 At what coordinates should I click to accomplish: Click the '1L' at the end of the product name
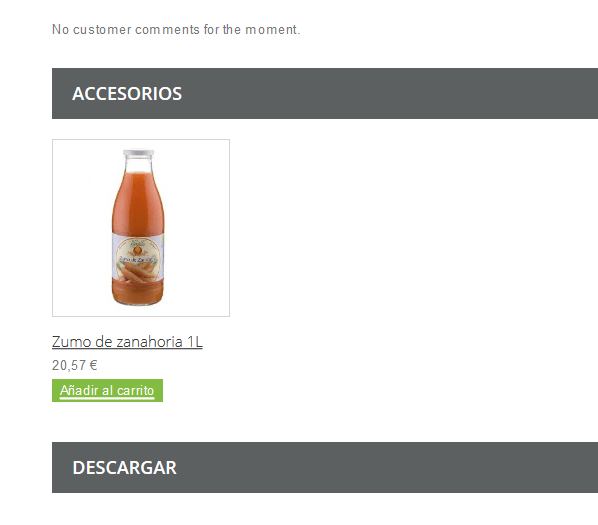195,342
